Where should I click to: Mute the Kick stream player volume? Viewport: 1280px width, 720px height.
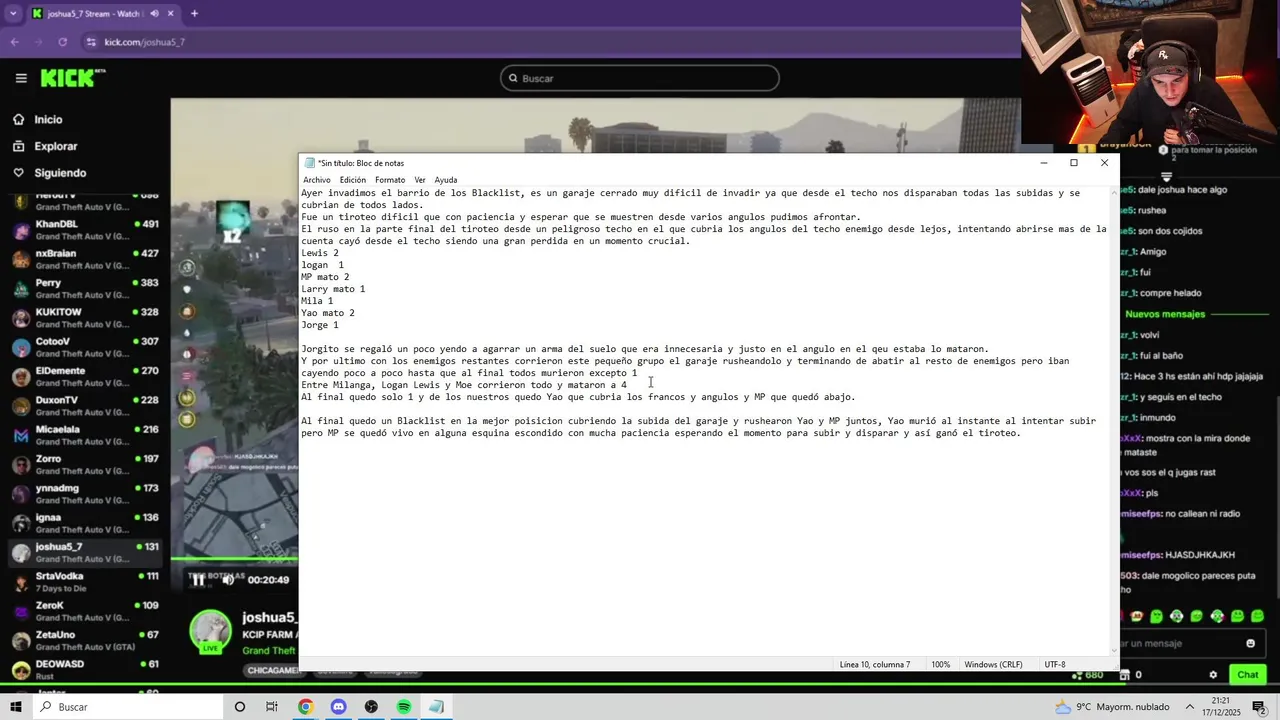(x=228, y=580)
